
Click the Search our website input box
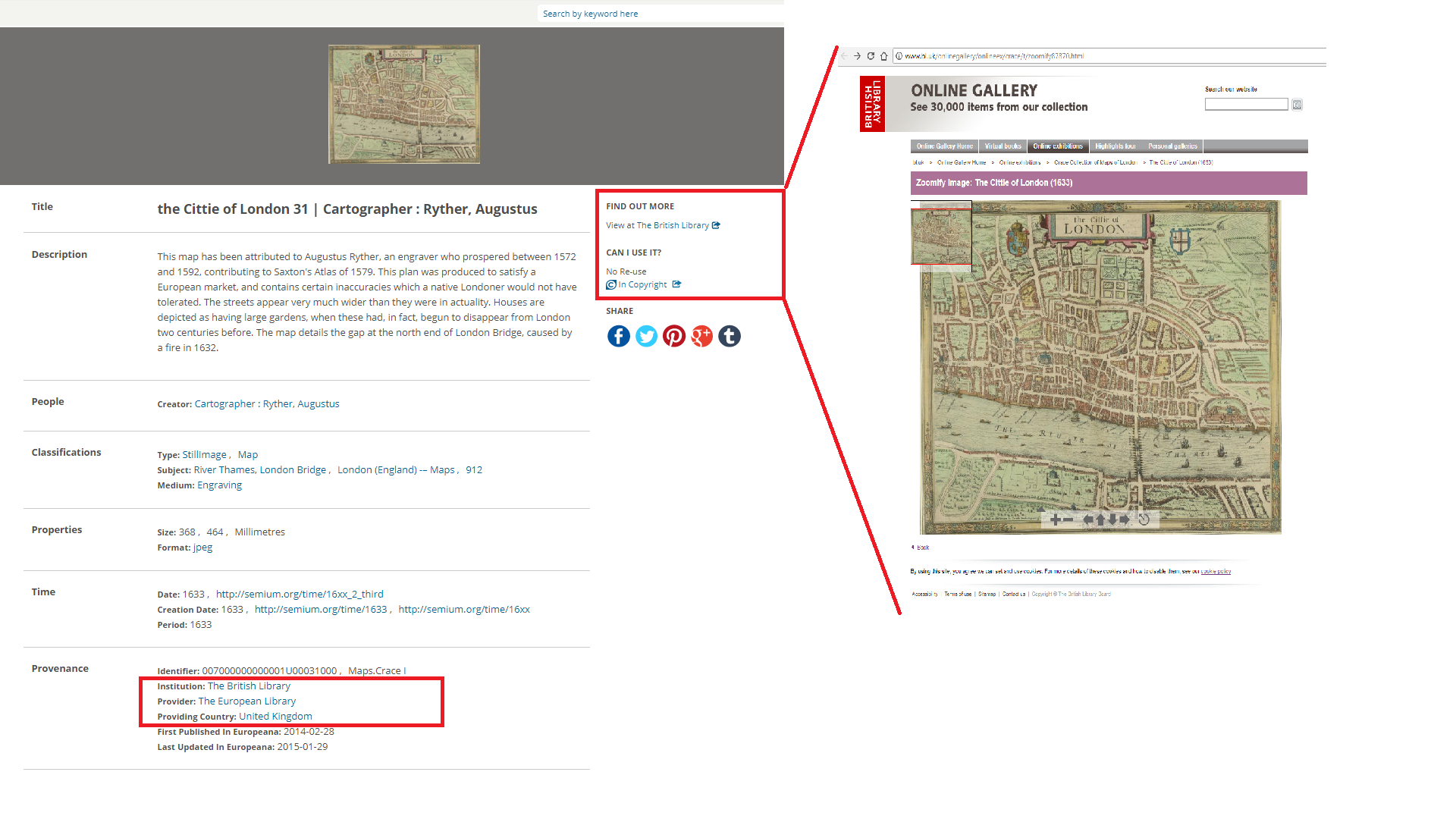[1246, 105]
